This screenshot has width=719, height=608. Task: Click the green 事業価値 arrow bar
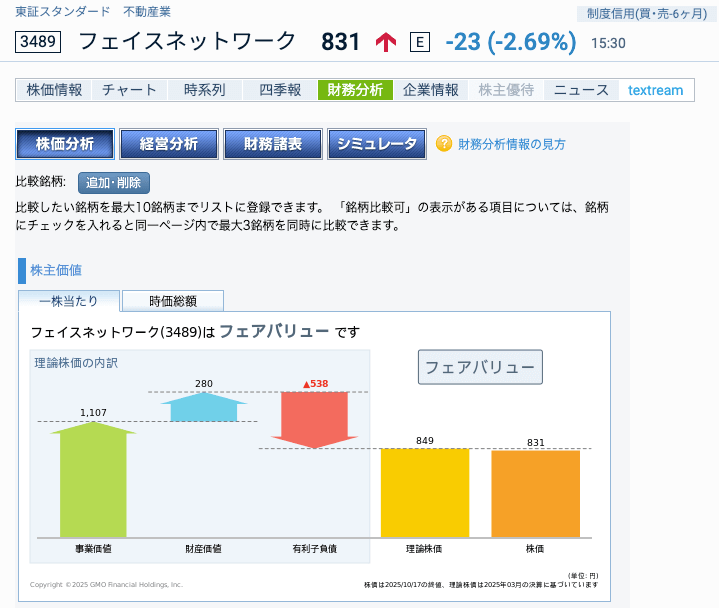93,480
